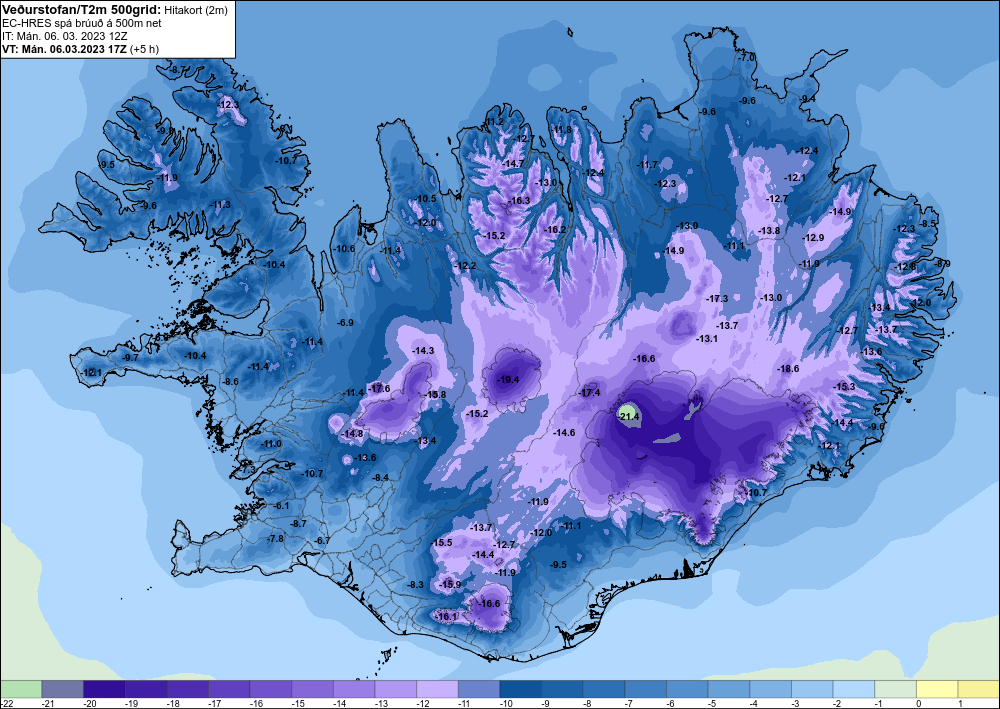Click the -15.8 temperature label
1000x709 pixels.
436,395
